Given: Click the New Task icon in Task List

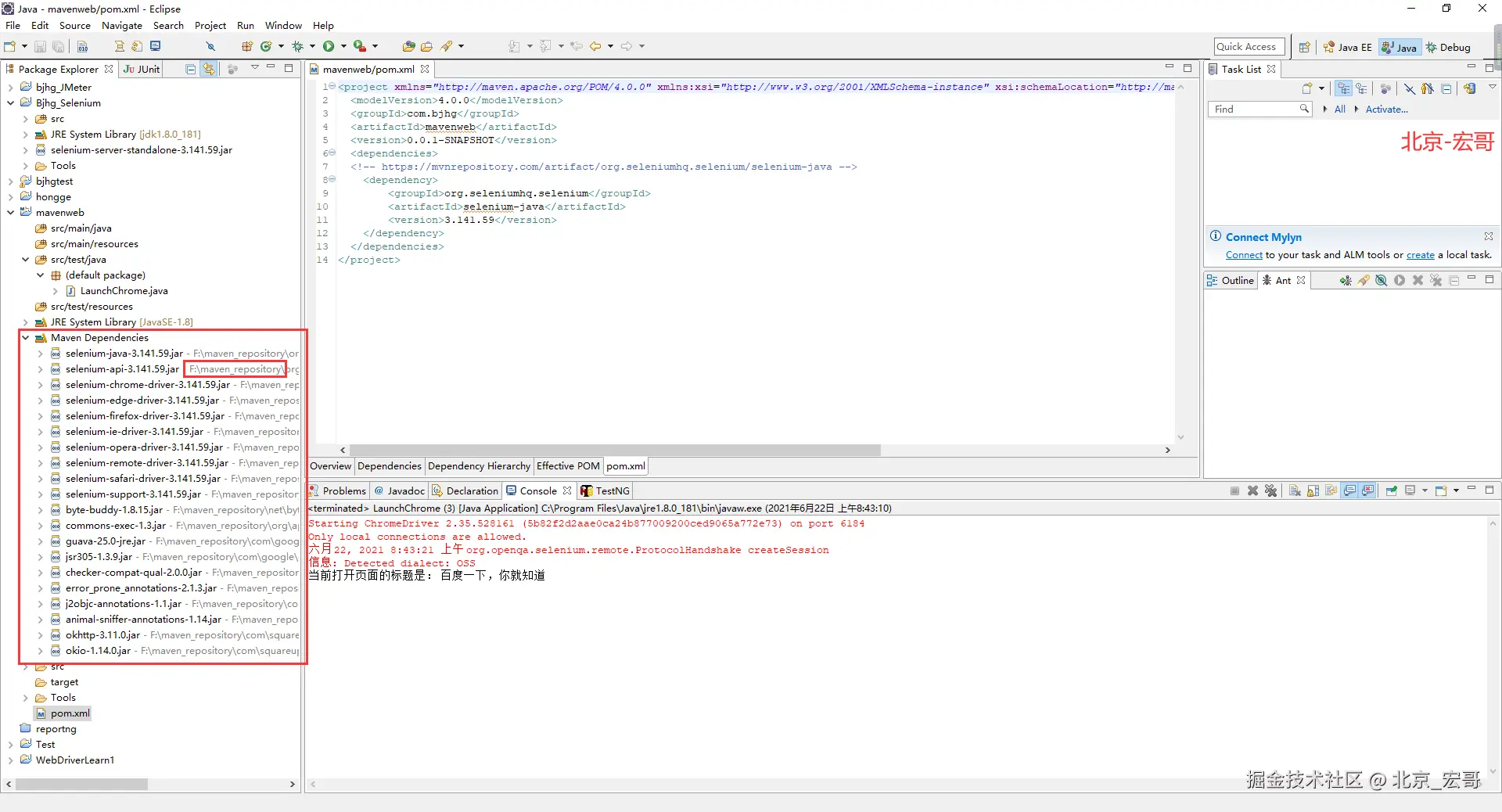Looking at the screenshot, I should point(1307,88).
